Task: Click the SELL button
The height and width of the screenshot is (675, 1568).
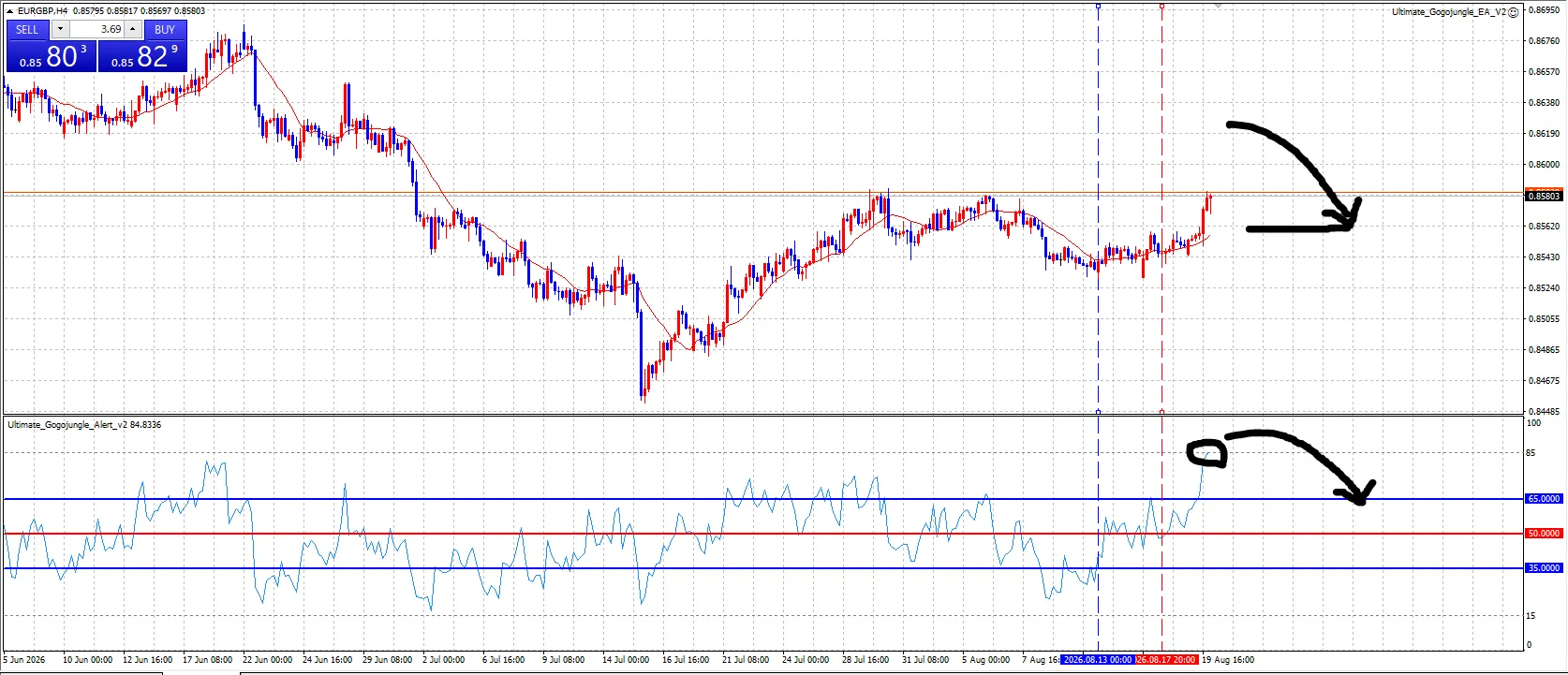Action: 27,29
